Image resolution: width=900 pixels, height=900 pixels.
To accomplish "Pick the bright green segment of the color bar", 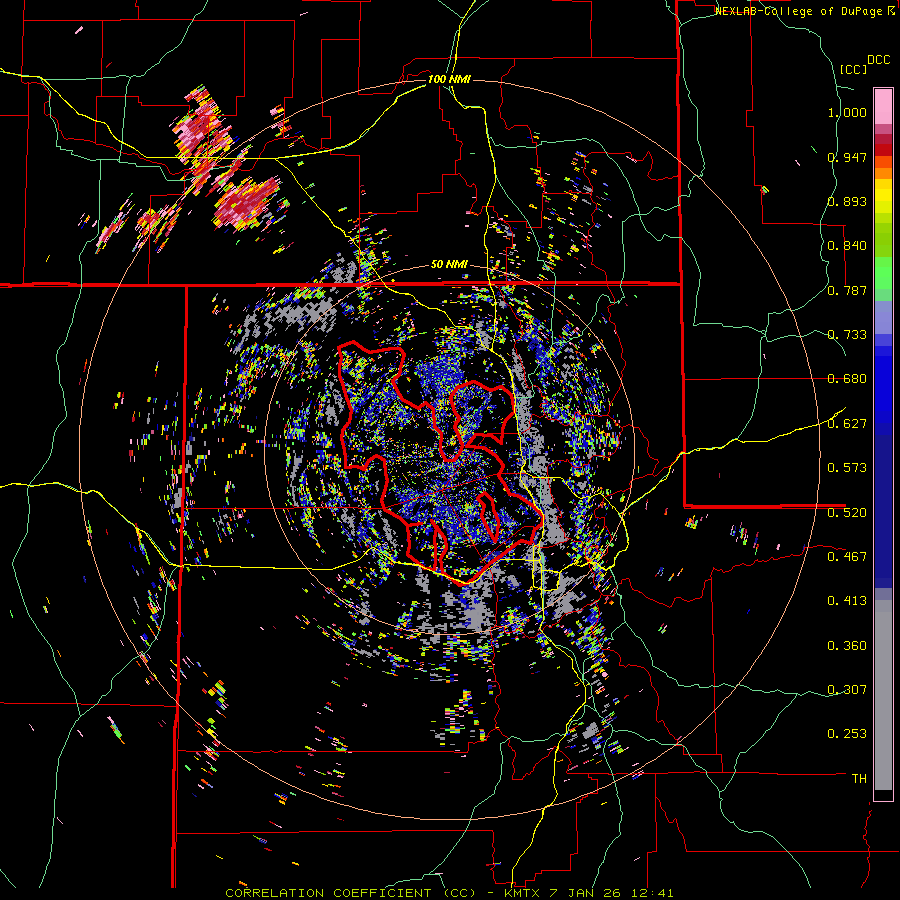I will [x=883, y=272].
